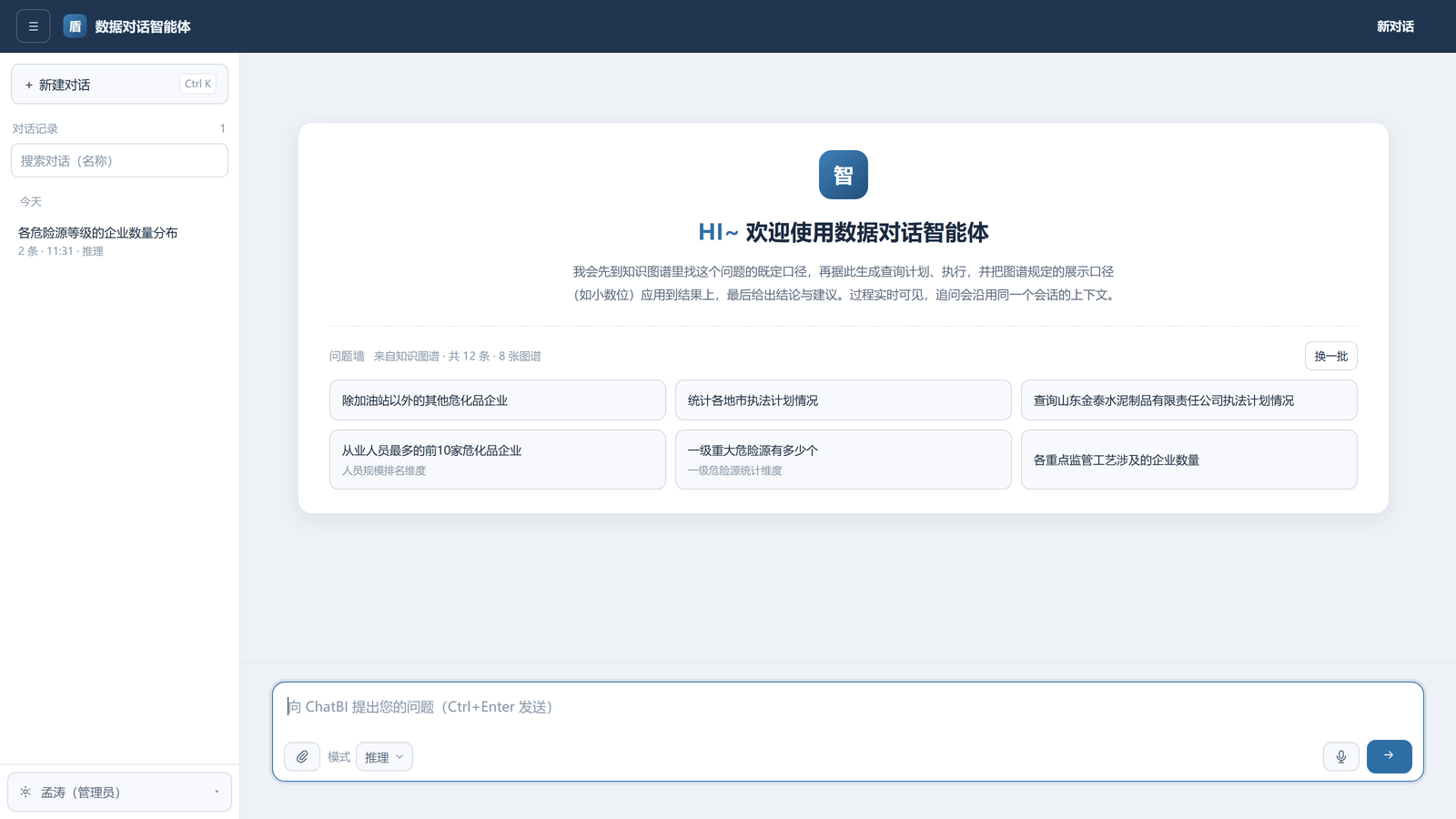Image resolution: width=1456 pixels, height=819 pixels.
Task: Focus the ChatBI question input box
Action: 847,707
